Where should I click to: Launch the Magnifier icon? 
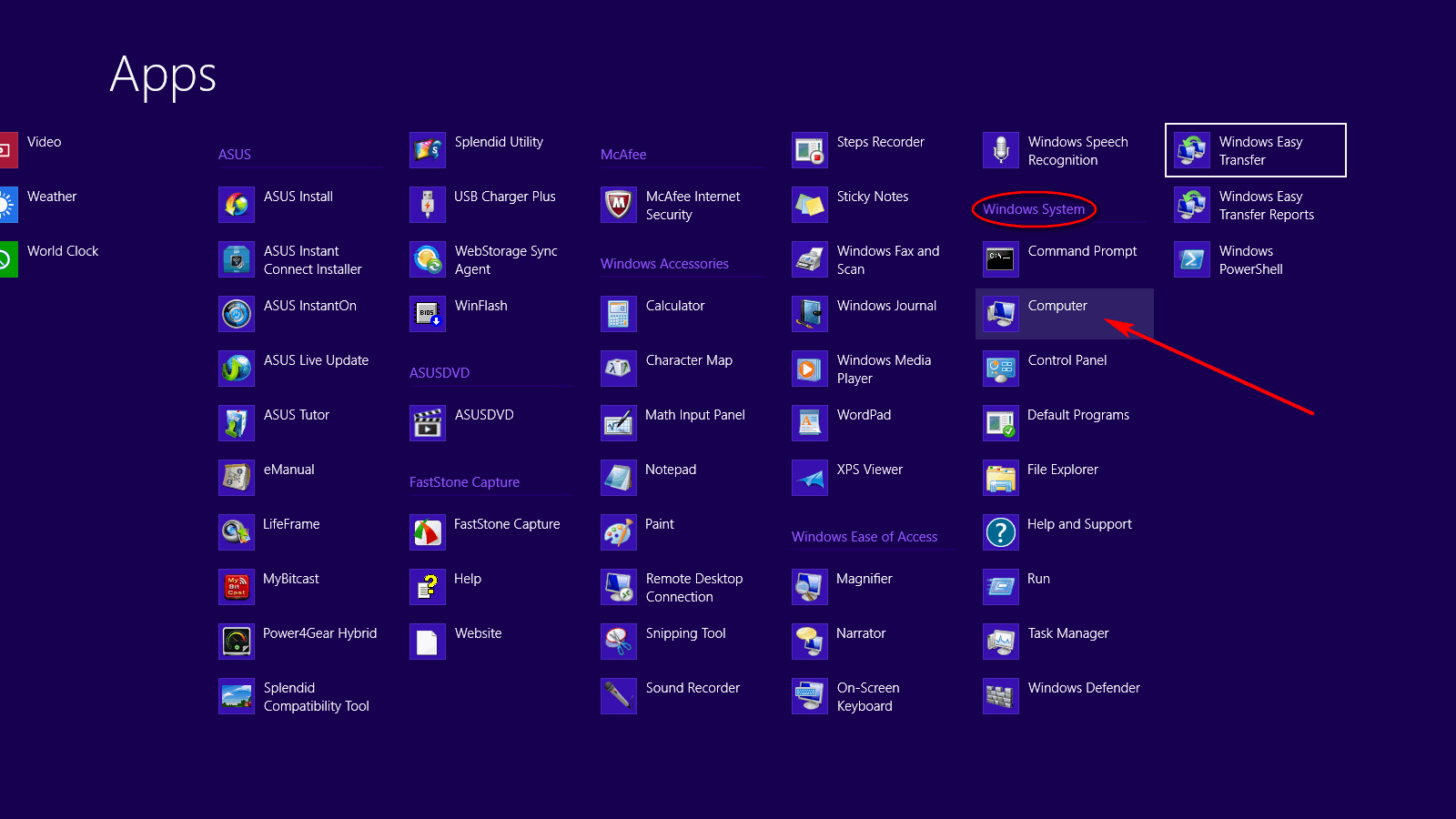[x=810, y=587]
